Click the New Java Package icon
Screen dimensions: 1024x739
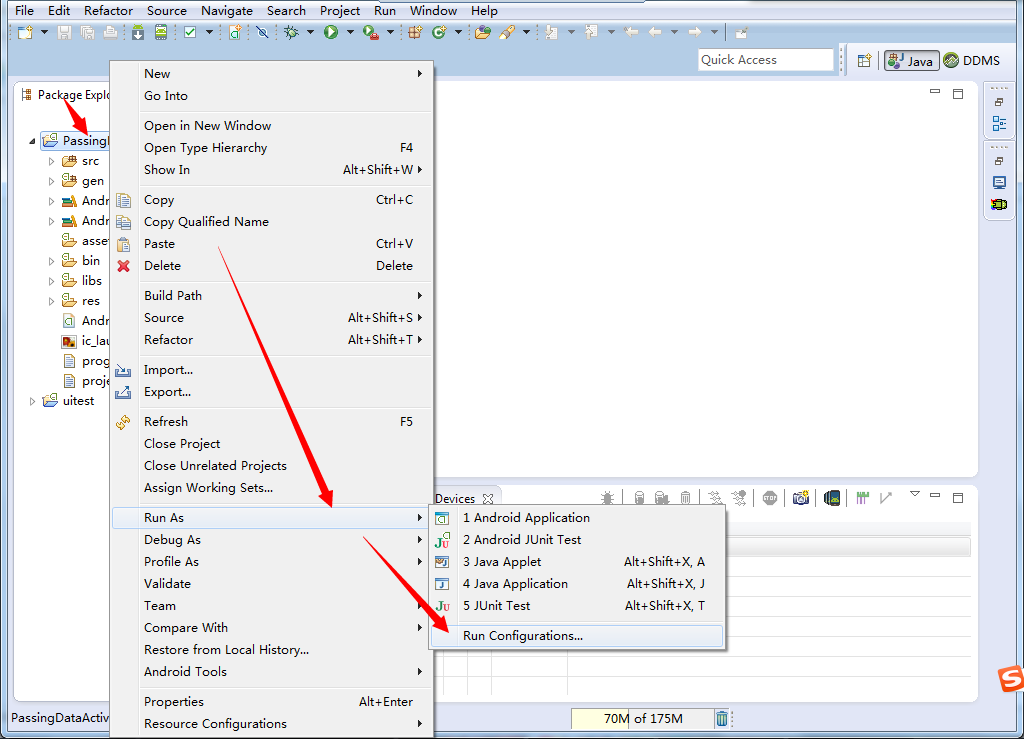click(x=415, y=32)
